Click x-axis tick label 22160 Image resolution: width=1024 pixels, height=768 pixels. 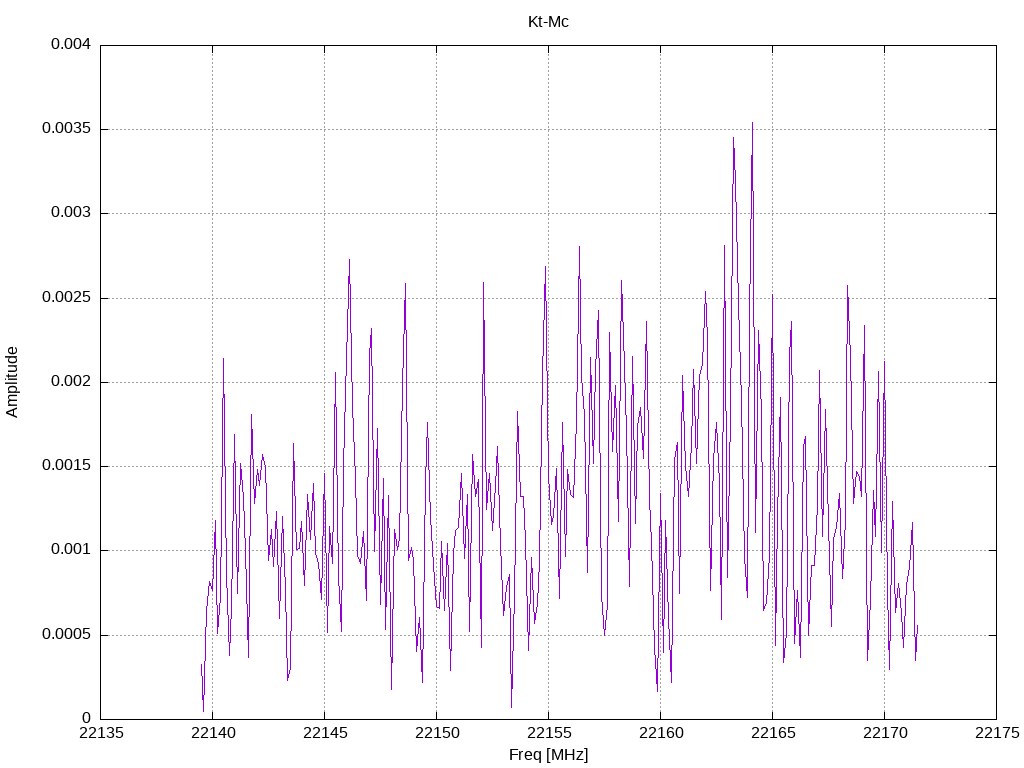(x=661, y=733)
